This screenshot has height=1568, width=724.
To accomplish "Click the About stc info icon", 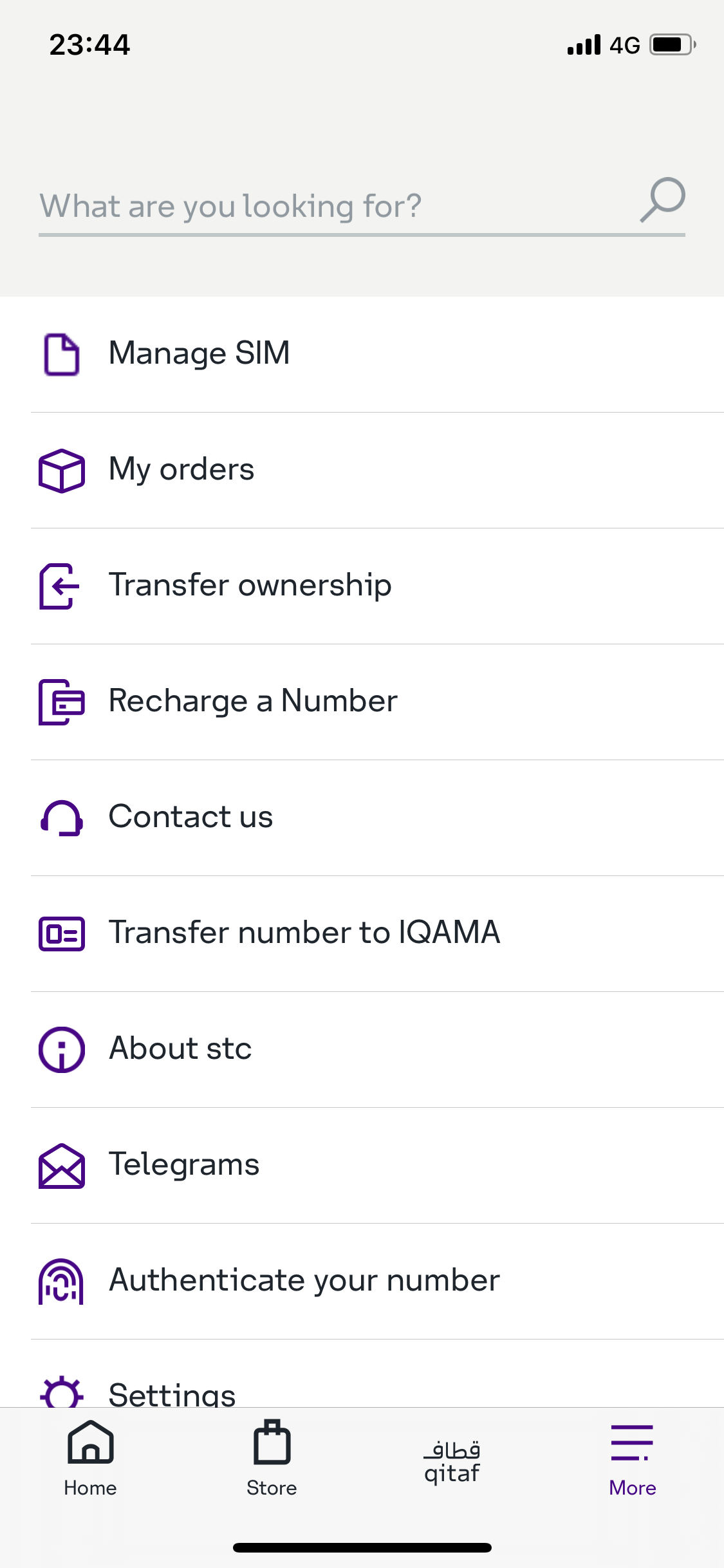I will click(x=61, y=1049).
